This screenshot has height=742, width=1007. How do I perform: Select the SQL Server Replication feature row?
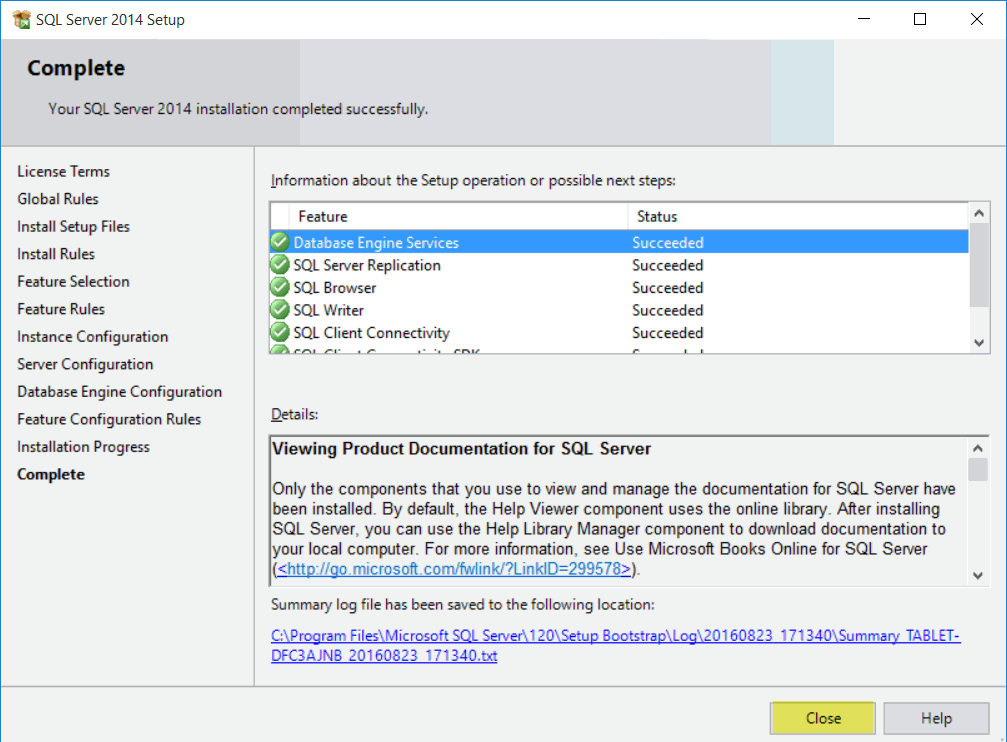click(x=619, y=265)
